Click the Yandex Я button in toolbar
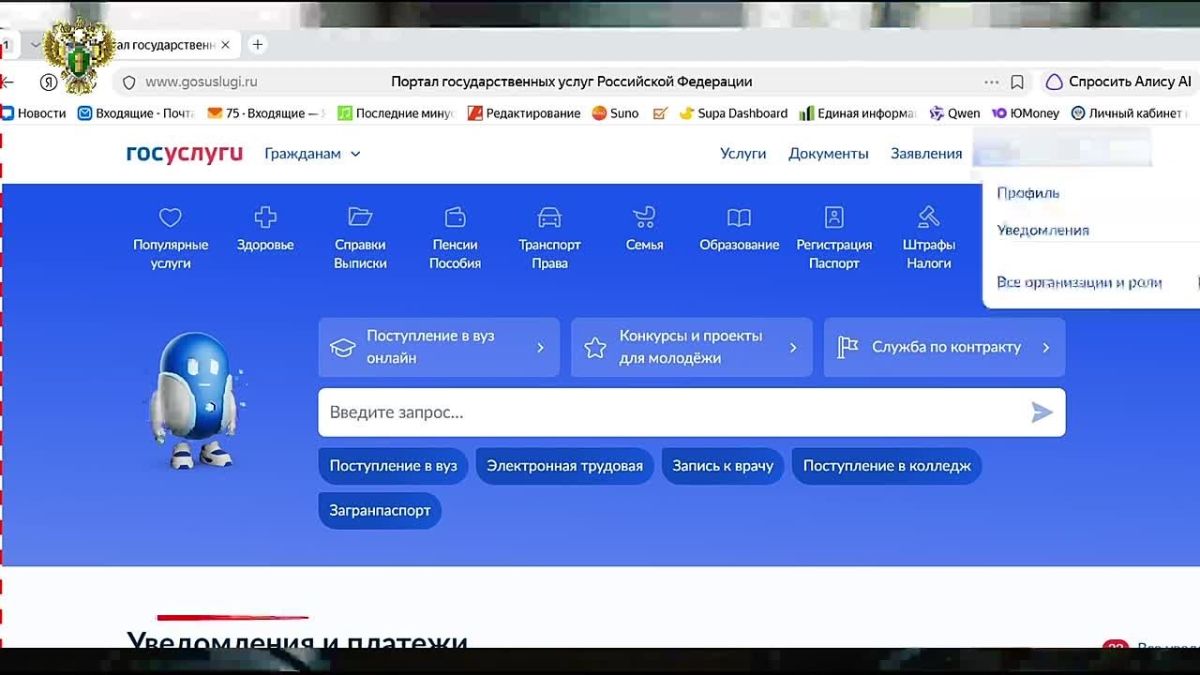The image size is (1200, 675). 48,82
